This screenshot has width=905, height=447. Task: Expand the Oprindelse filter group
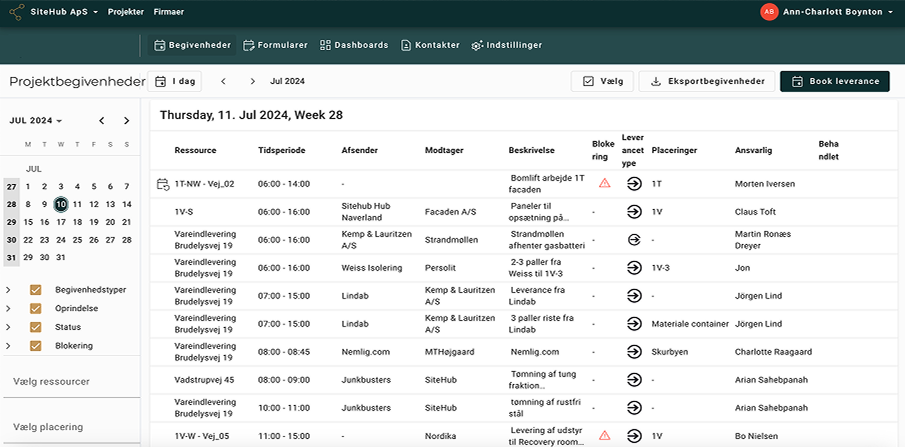[x=9, y=309]
